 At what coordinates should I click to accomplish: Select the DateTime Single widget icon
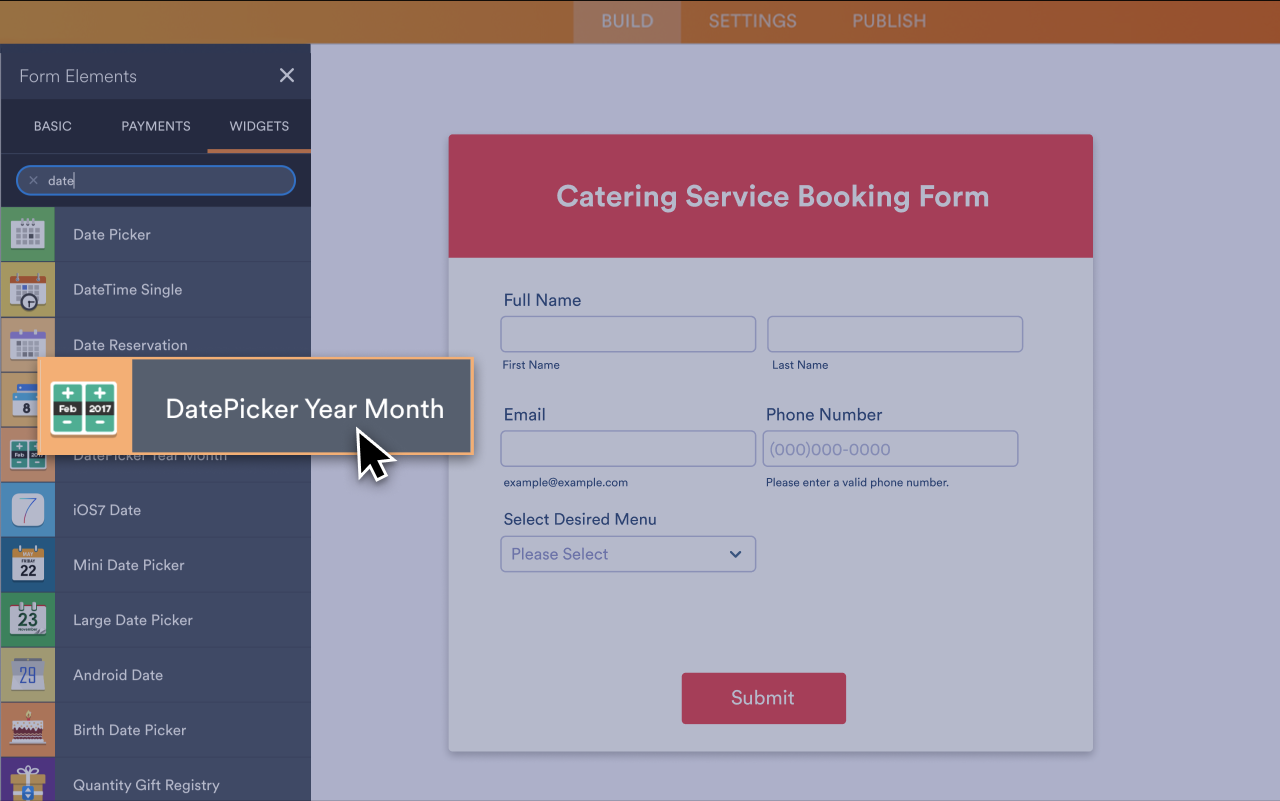point(28,289)
